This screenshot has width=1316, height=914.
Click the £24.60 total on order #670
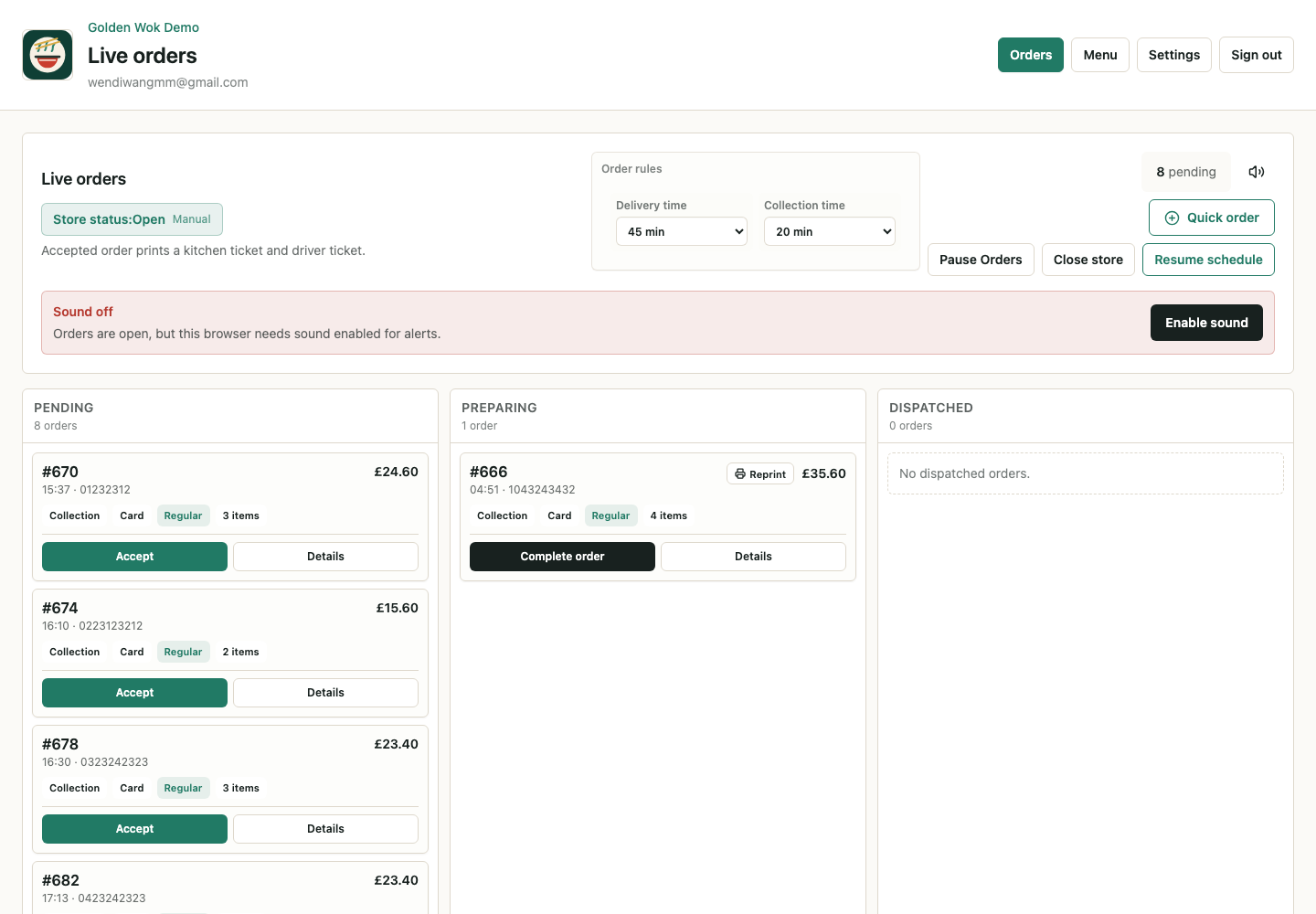point(396,472)
